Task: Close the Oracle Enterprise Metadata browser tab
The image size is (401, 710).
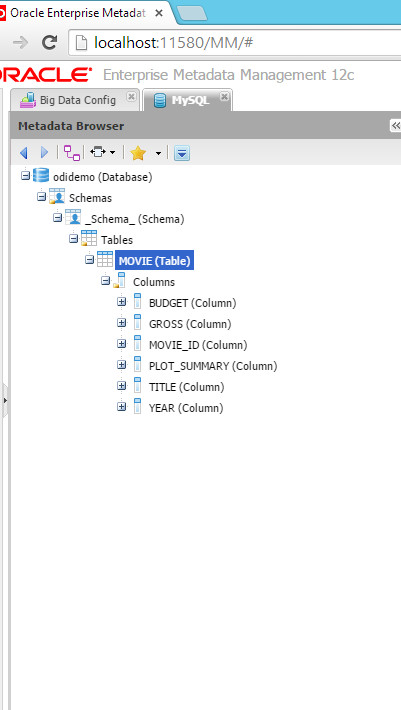Action: tap(158, 13)
